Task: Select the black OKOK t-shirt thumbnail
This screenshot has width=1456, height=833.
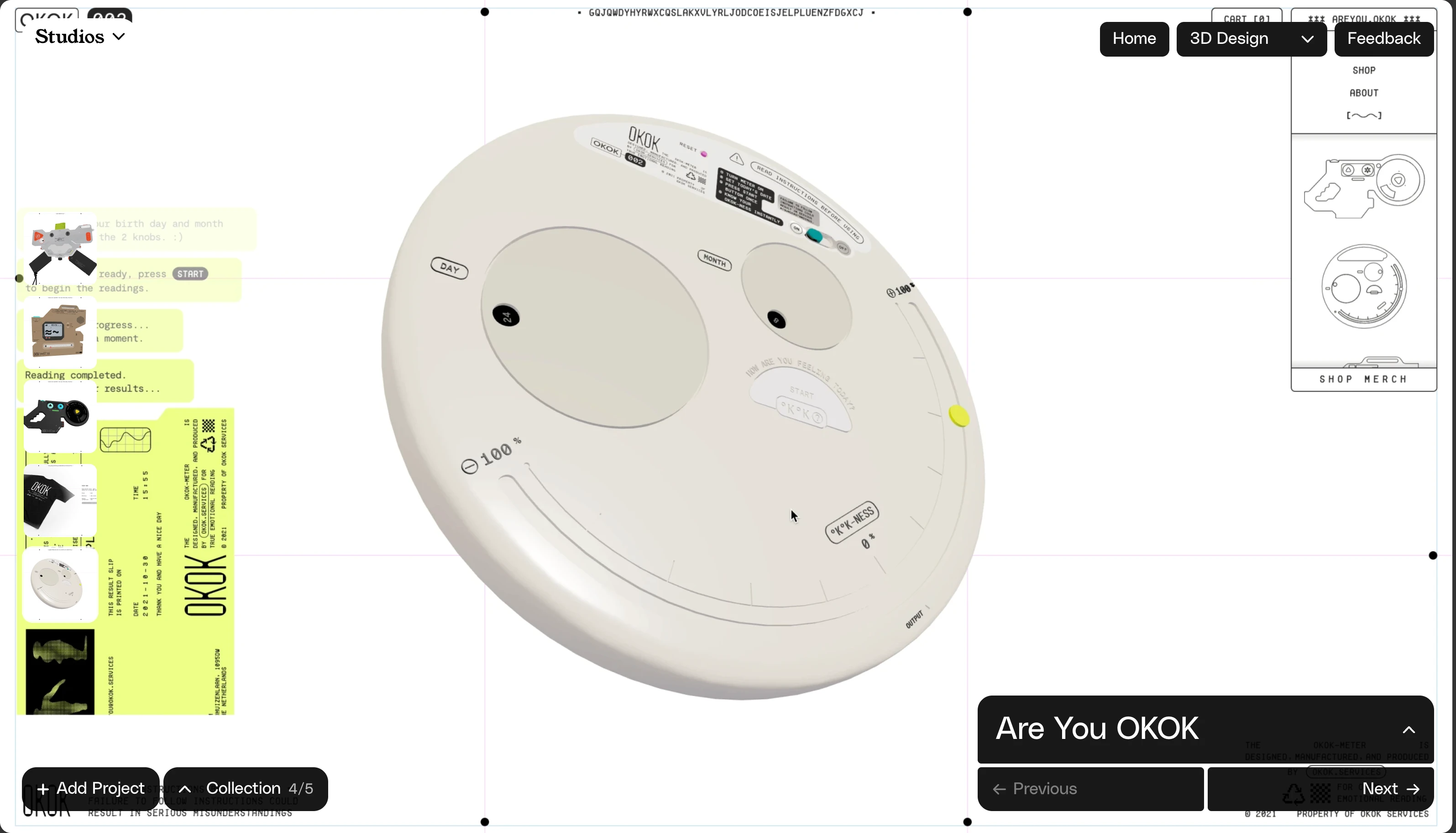Action: (x=60, y=501)
